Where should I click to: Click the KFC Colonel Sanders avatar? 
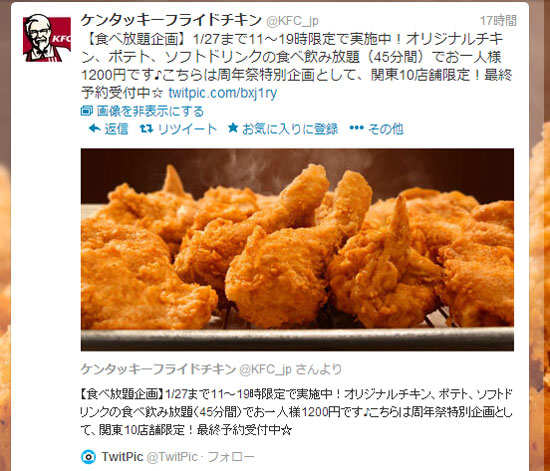(x=47, y=38)
